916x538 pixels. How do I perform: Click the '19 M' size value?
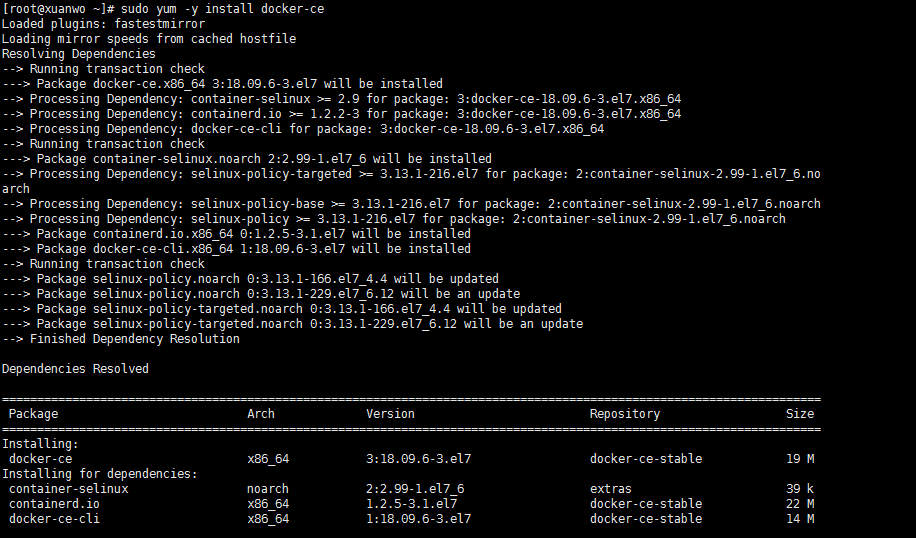click(x=800, y=459)
